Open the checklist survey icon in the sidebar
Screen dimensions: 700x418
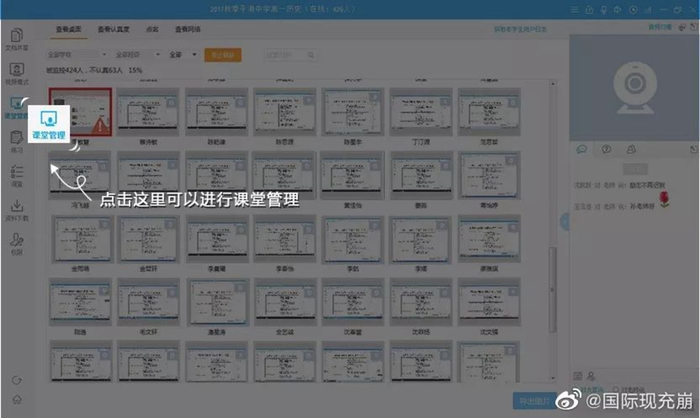[x=17, y=176]
